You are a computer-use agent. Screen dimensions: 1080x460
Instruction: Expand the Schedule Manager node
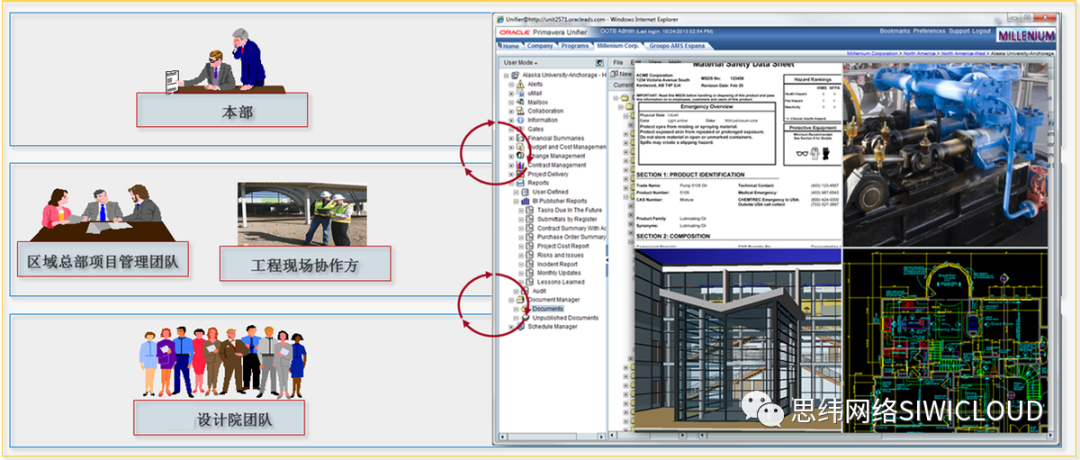pyautogui.click(x=512, y=326)
